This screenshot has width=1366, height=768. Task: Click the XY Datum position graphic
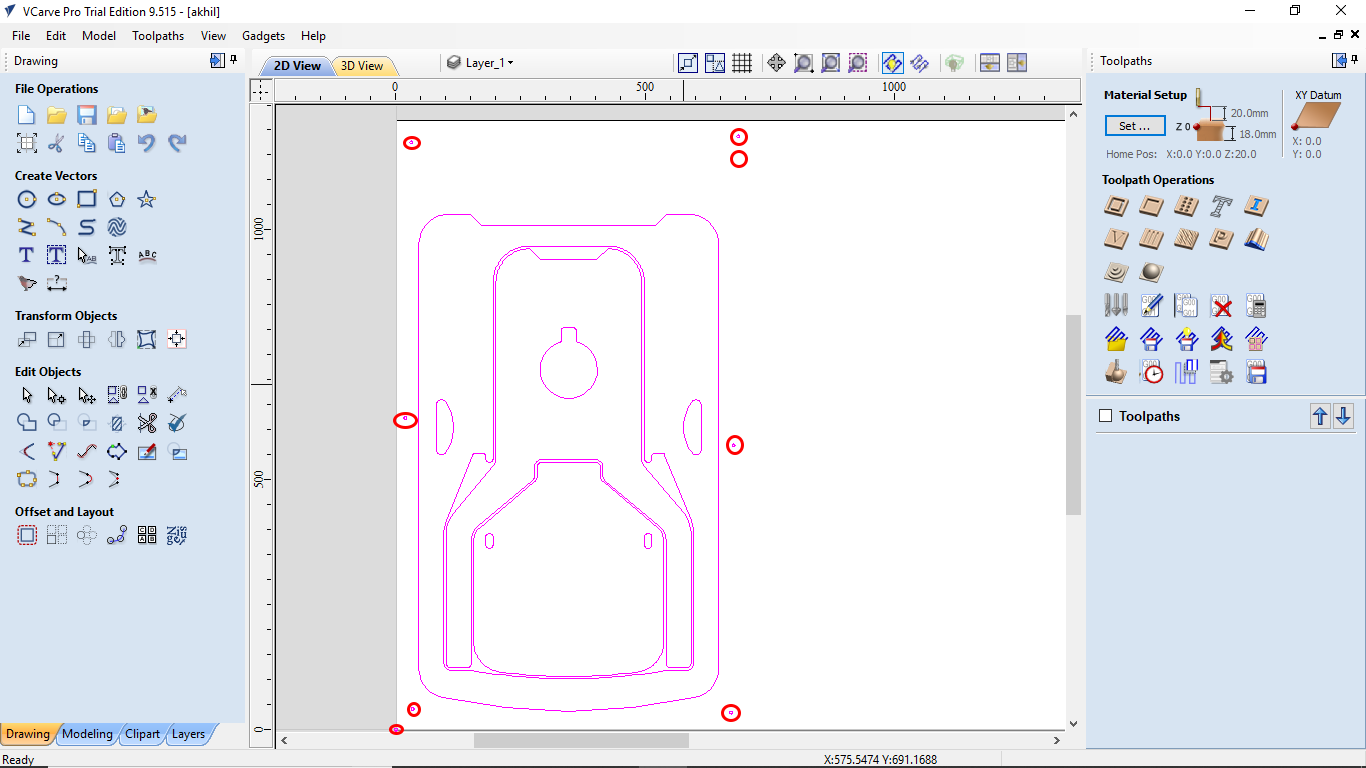point(1316,117)
